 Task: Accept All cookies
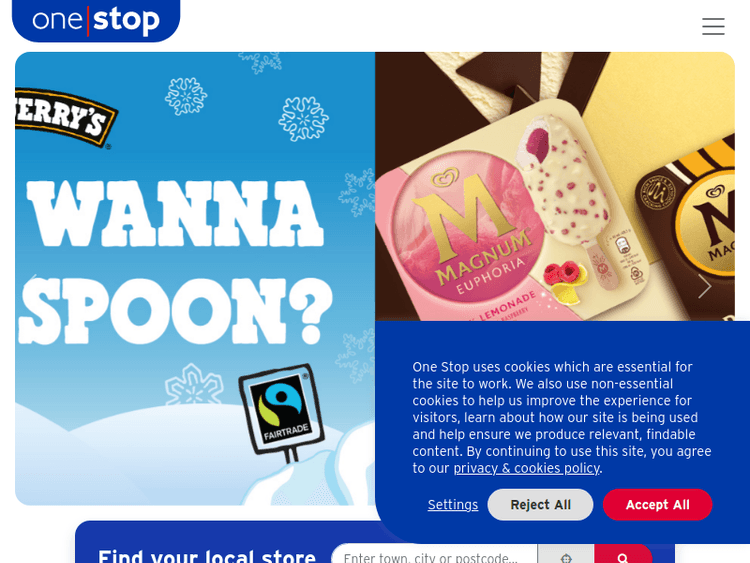[x=657, y=505]
